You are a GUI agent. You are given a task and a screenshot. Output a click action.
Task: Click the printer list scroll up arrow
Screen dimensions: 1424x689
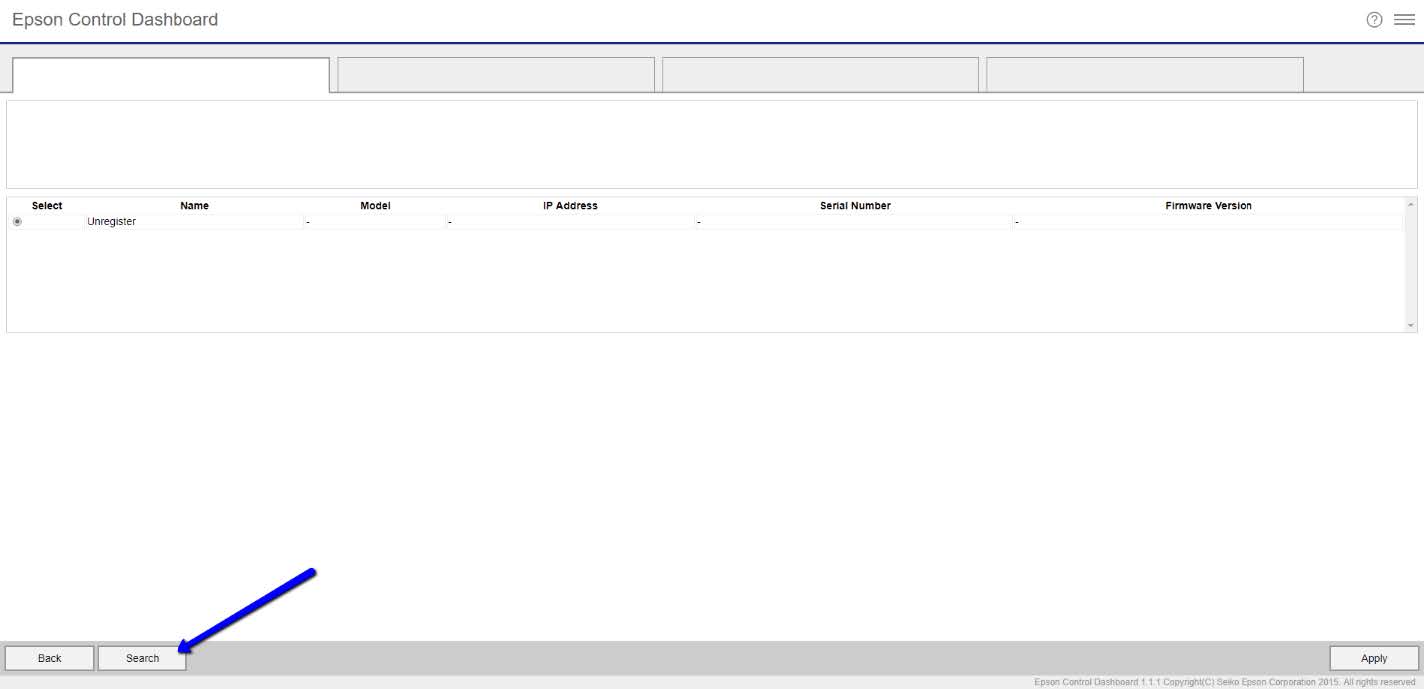(1411, 204)
